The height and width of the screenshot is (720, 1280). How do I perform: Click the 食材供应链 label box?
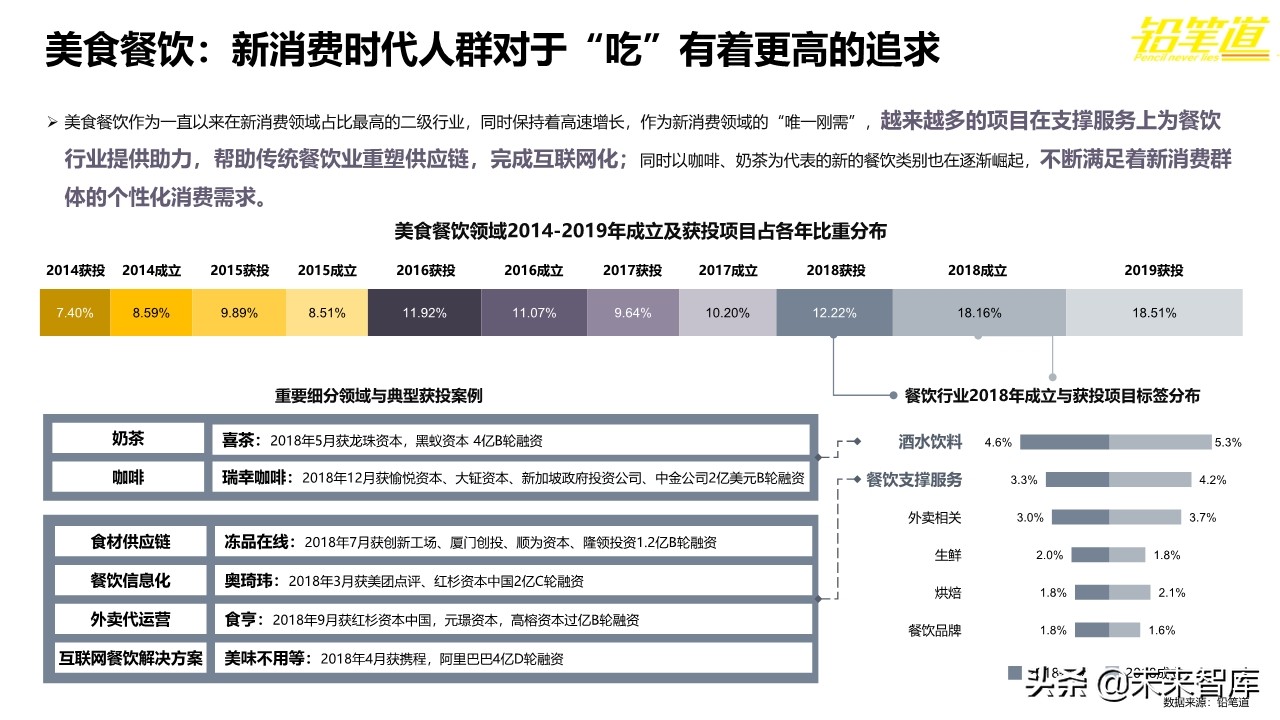(x=128, y=540)
